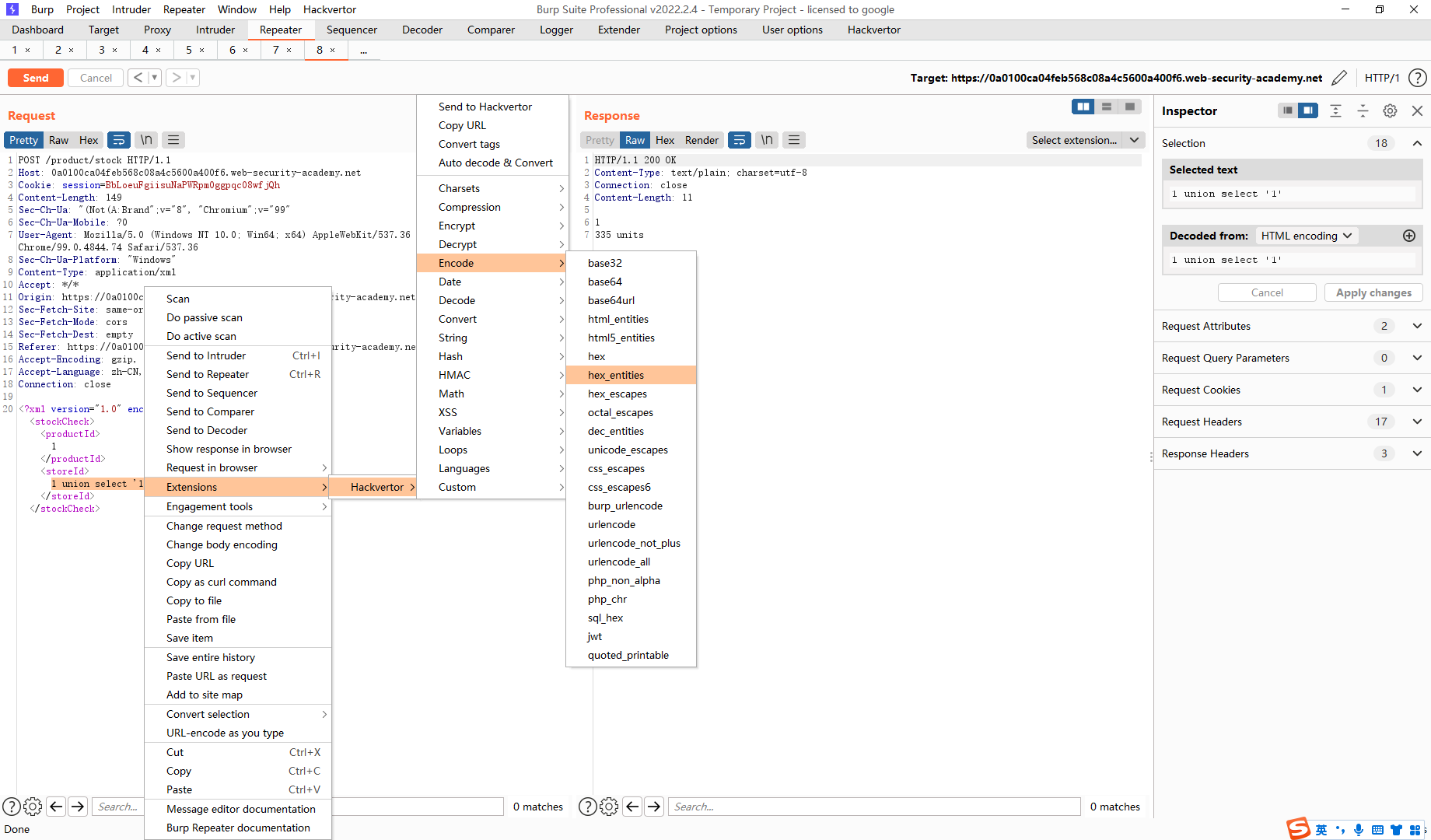Toggle request non-printable characters \n button

tap(146, 140)
